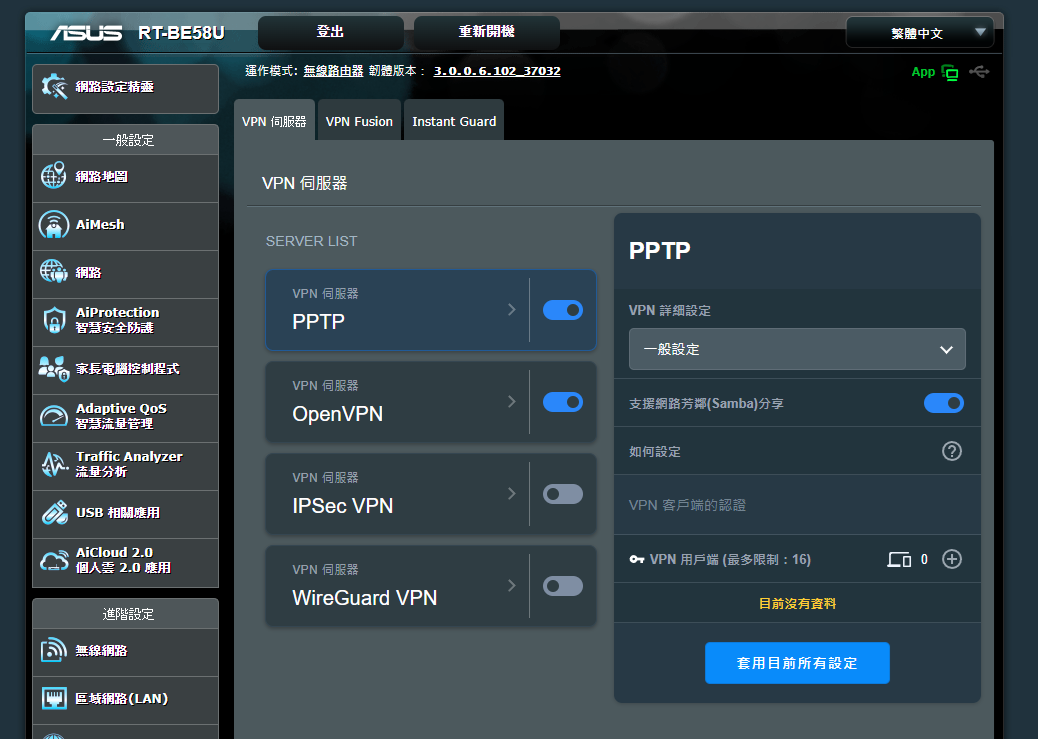The height and width of the screenshot is (739, 1038).
Task: Click the 目前沒有資料 no-data message
Action: pyautogui.click(x=797, y=603)
